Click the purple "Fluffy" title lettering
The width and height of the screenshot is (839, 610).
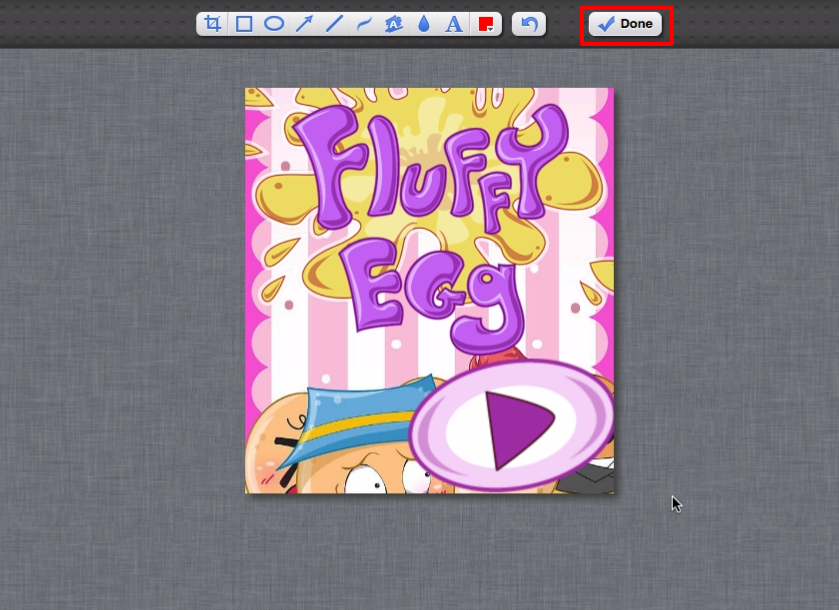430,170
